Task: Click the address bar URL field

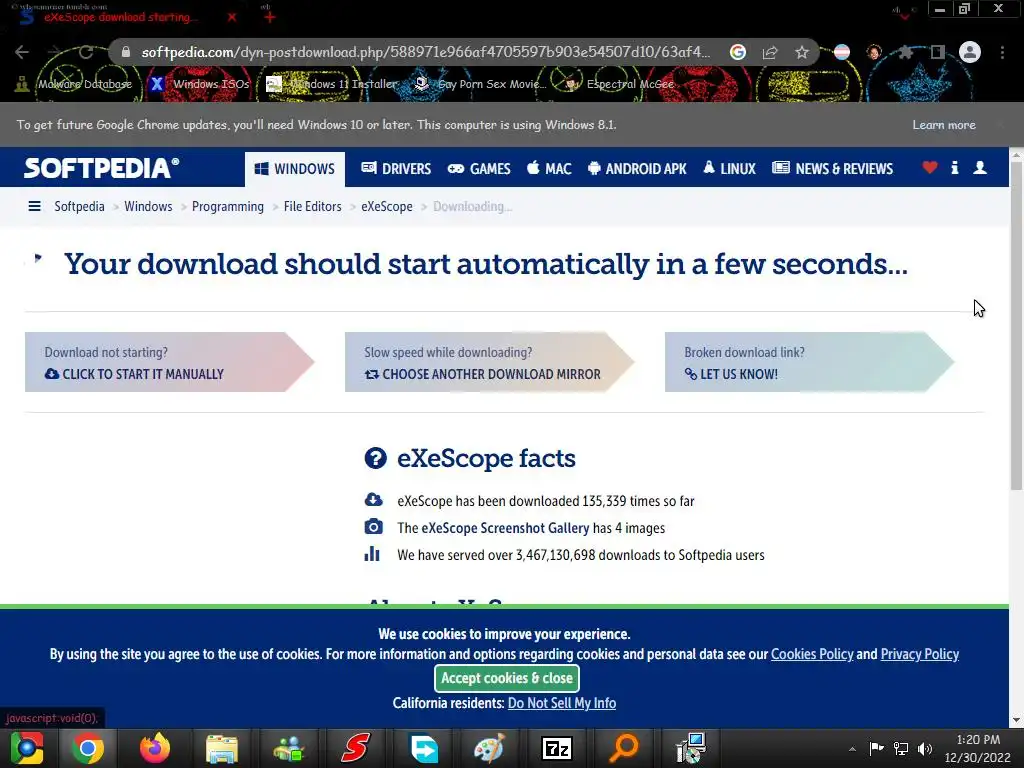Action: pos(425,52)
